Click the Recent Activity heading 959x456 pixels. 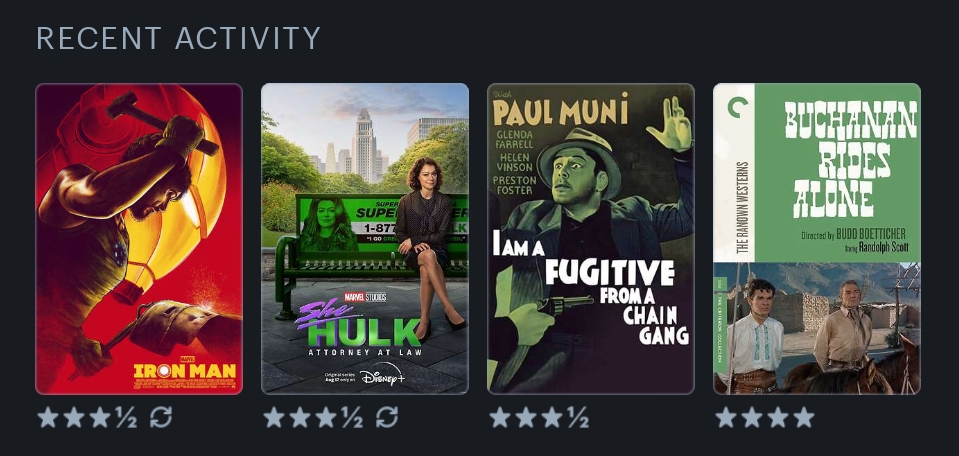[179, 39]
